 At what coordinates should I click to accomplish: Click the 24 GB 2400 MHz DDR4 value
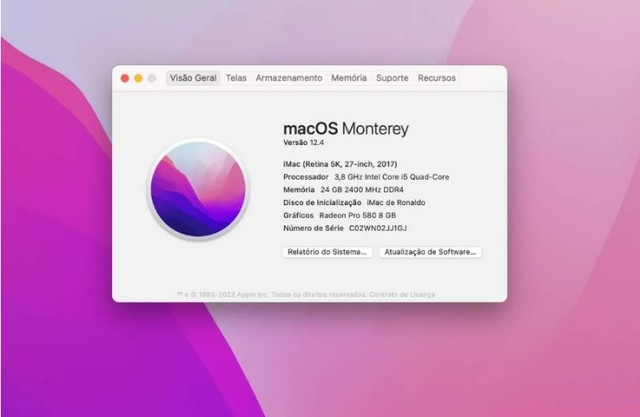(x=362, y=190)
